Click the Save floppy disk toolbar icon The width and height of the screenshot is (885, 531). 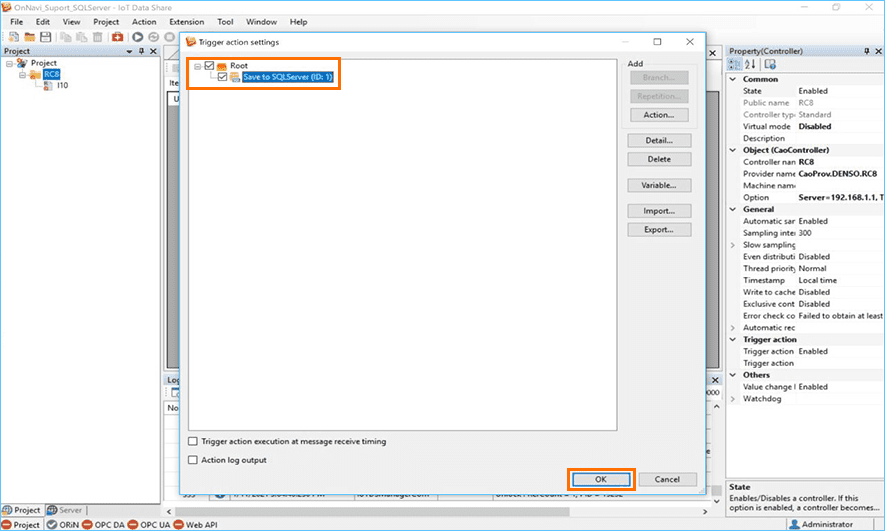[46, 37]
